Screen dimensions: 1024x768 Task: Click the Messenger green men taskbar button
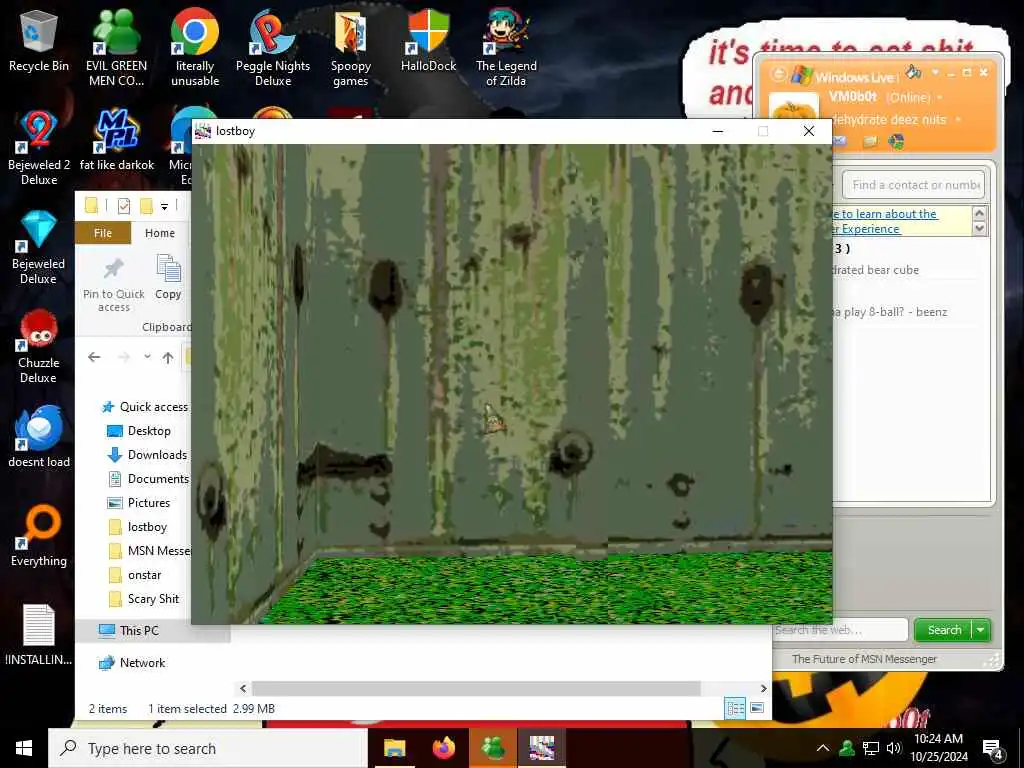(x=493, y=748)
